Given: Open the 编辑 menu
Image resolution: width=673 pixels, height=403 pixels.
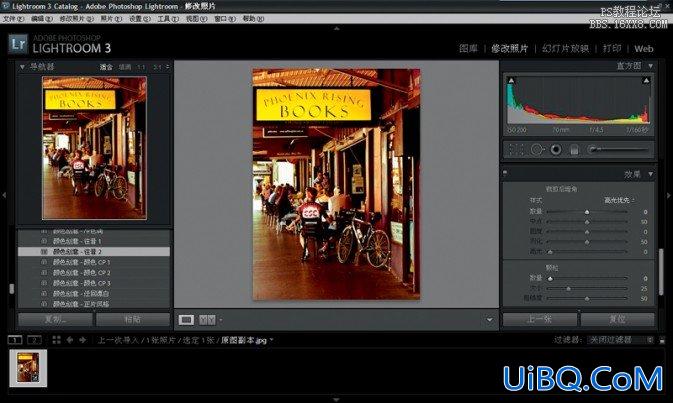Looking at the screenshot, I should (42, 19).
